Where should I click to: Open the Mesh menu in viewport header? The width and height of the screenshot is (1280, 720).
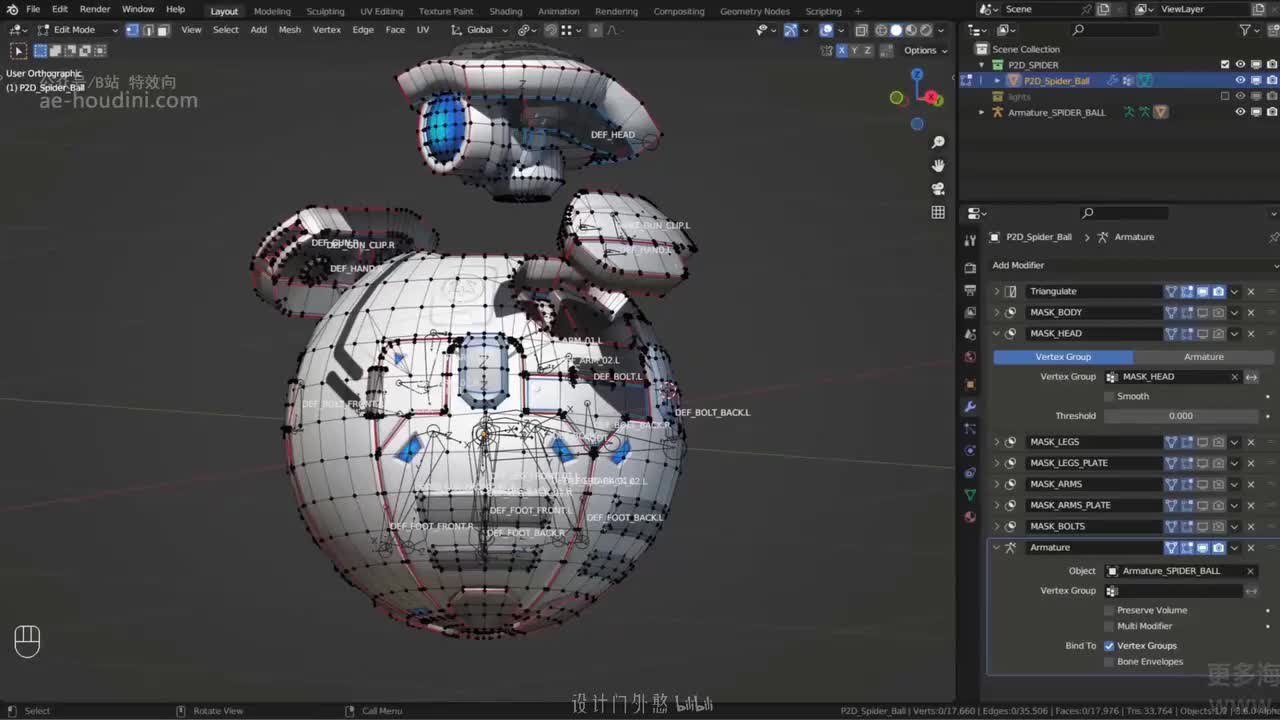(290, 30)
